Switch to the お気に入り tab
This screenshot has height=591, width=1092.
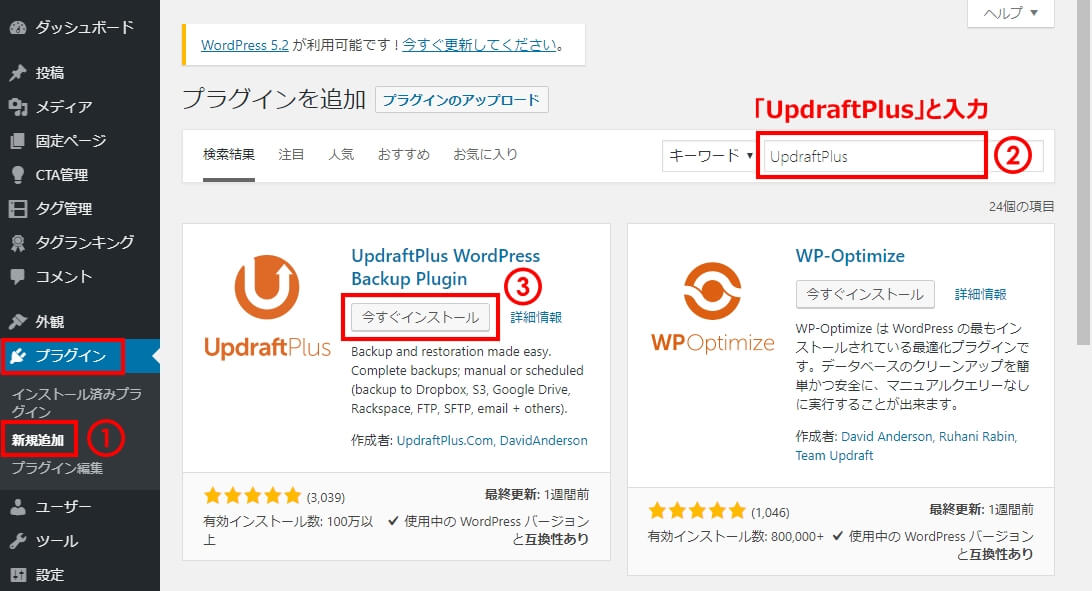click(x=485, y=155)
